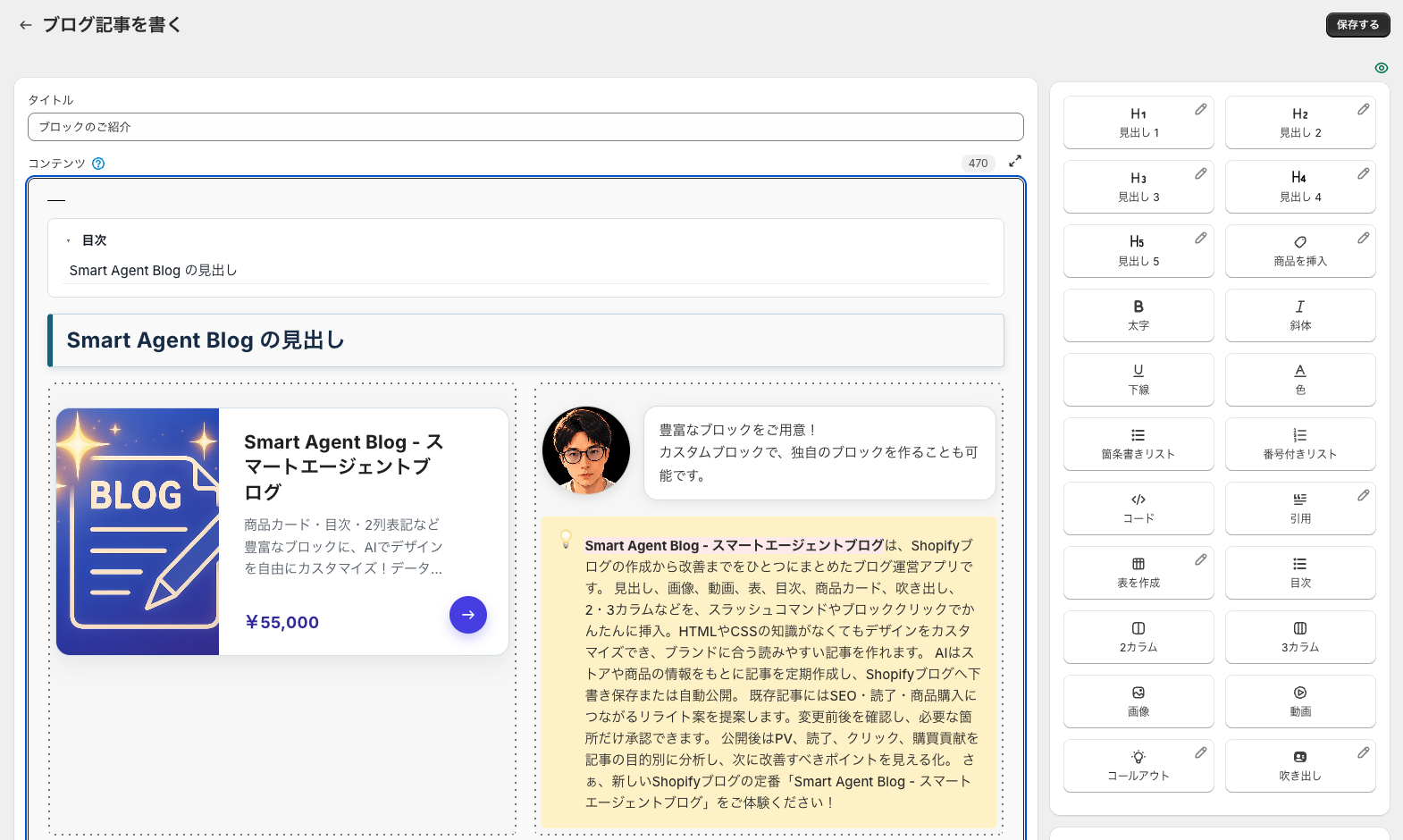Insert 見出し 5 heading block
The width and height of the screenshot is (1403, 840).
pyautogui.click(x=1138, y=251)
